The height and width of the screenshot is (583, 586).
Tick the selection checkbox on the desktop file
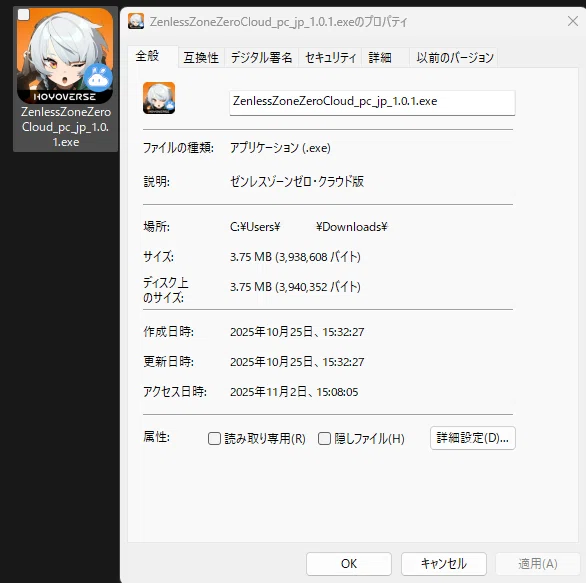click(x=24, y=15)
